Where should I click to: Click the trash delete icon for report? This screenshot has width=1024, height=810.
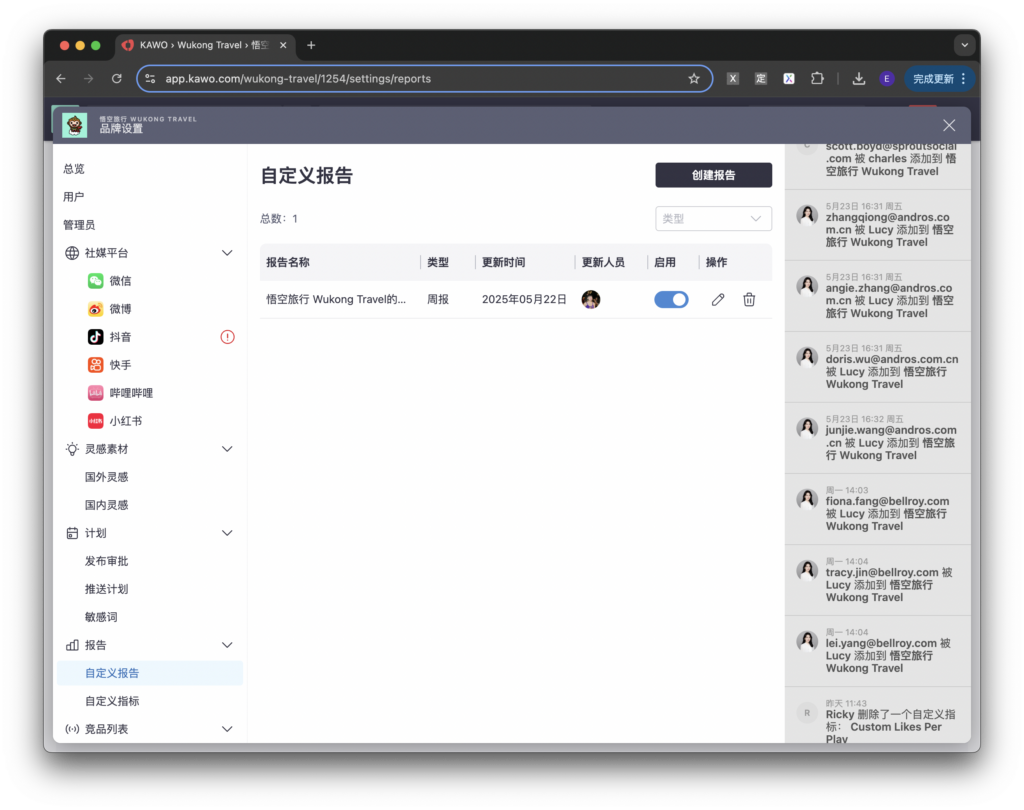click(x=749, y=299)
